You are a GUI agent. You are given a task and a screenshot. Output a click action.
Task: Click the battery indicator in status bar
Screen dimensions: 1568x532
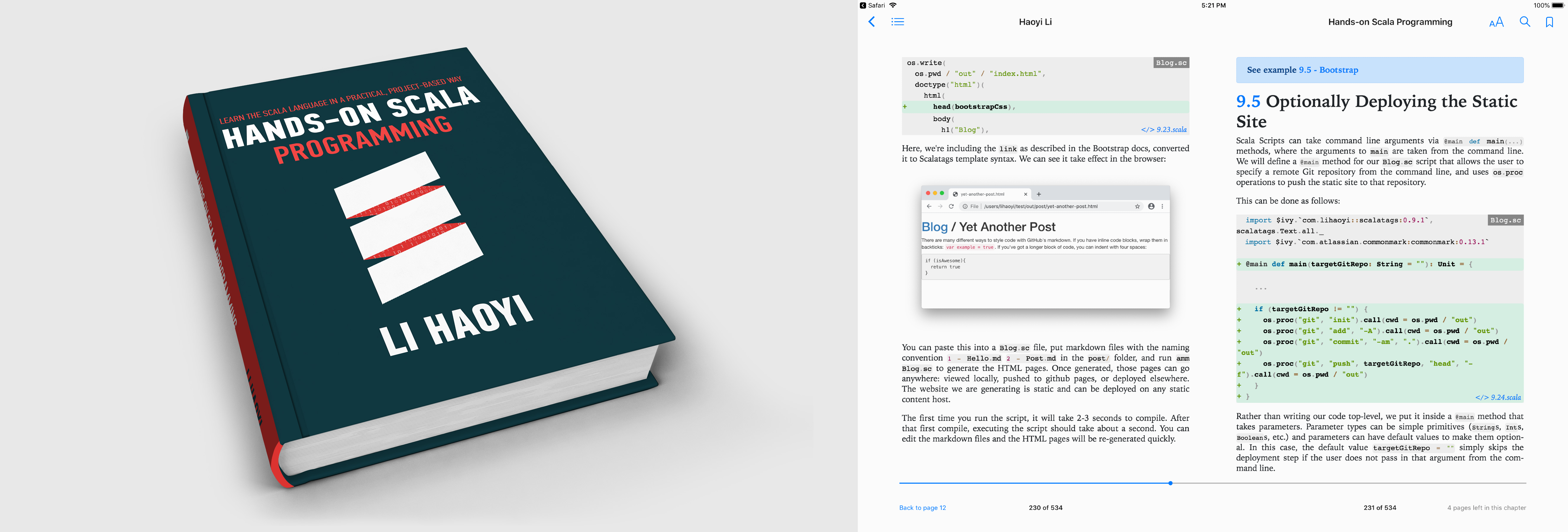[1557, 6]
